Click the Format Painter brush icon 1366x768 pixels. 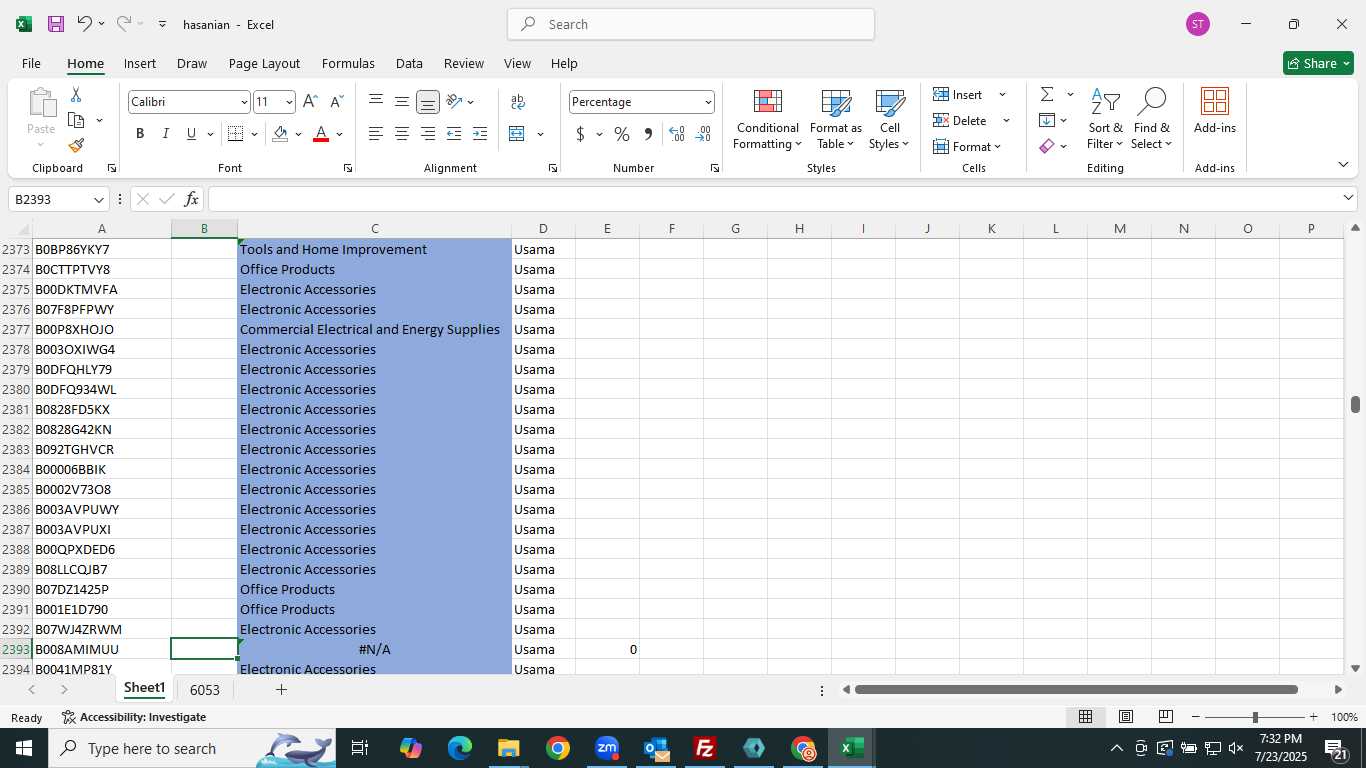click(x=76, y=145)
